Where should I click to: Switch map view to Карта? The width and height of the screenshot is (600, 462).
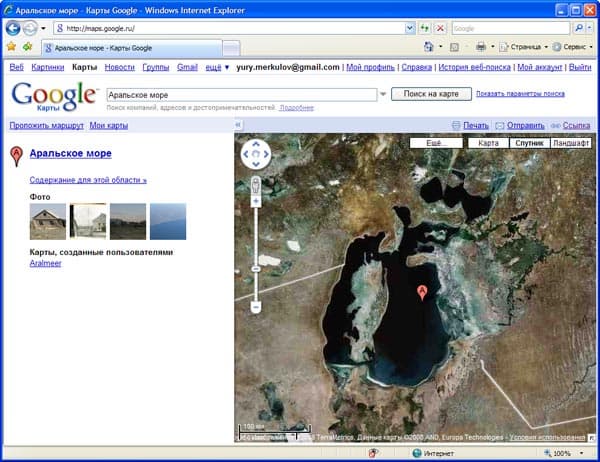pyautogui.click(x=488, y=143)
